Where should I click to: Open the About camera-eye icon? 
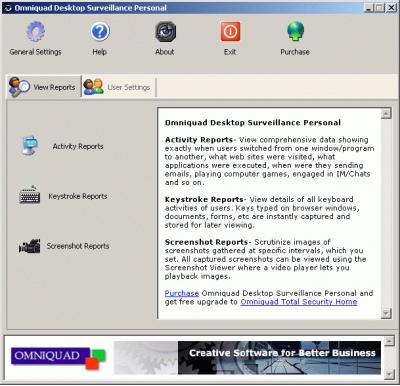(165, 32)
